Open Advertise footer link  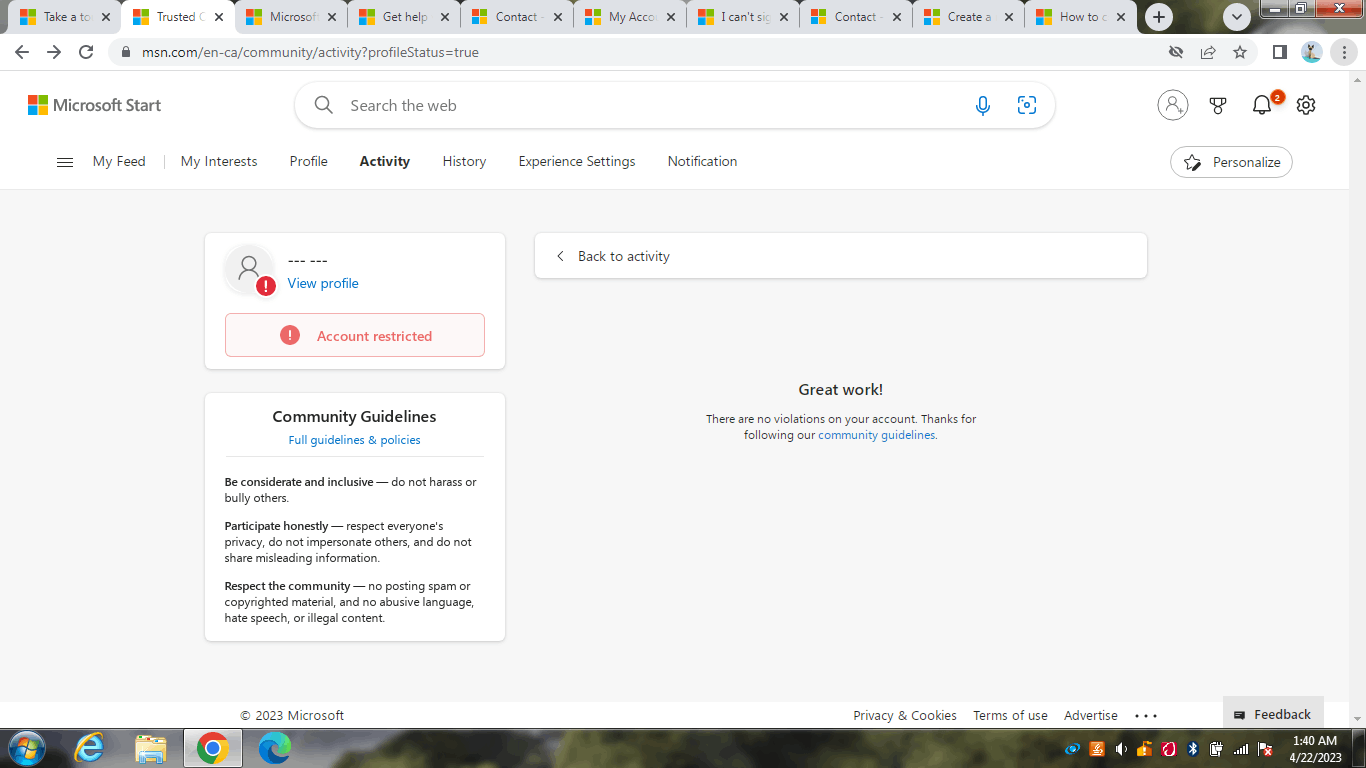[1091, 716]
